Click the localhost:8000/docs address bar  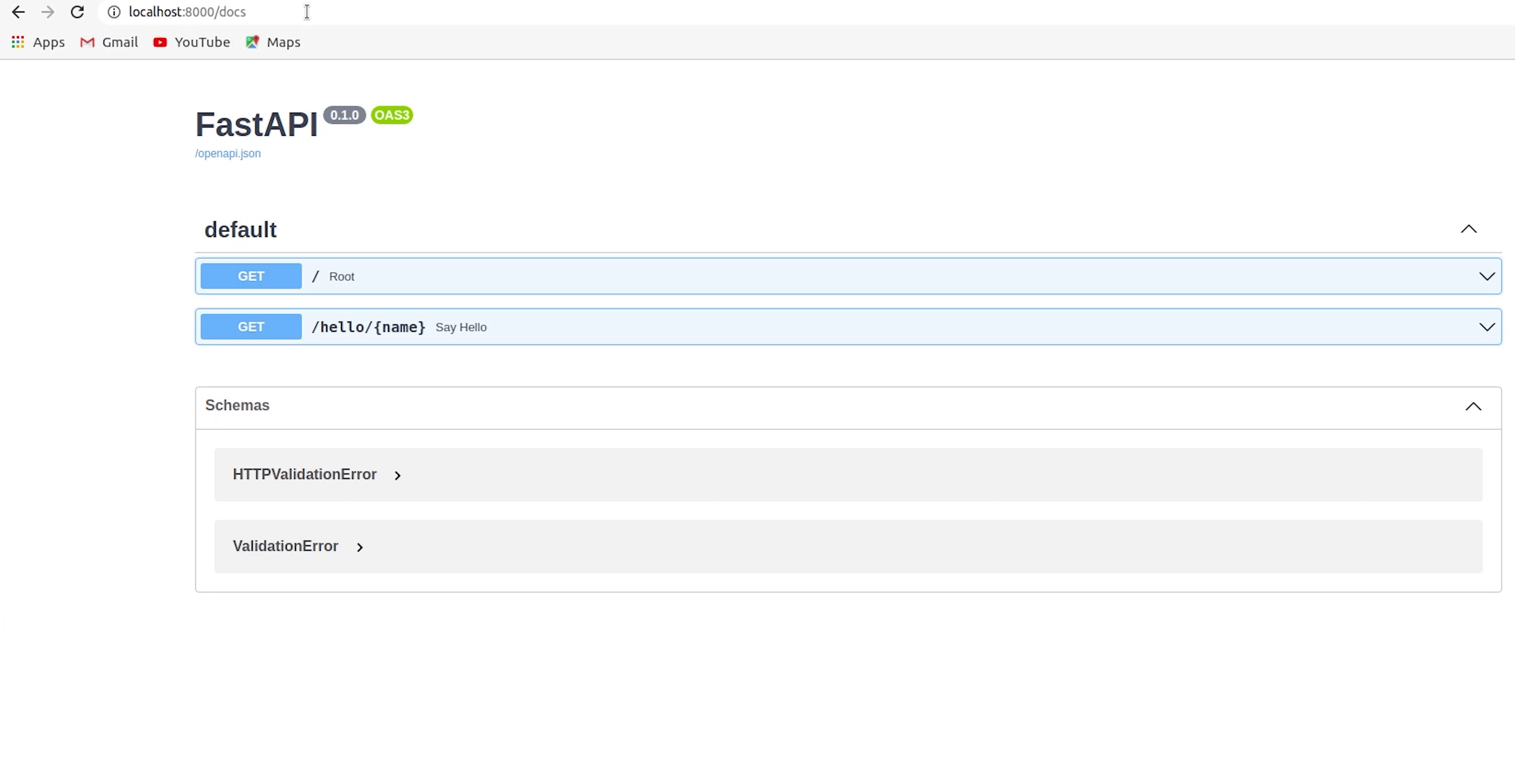(187, 12)
